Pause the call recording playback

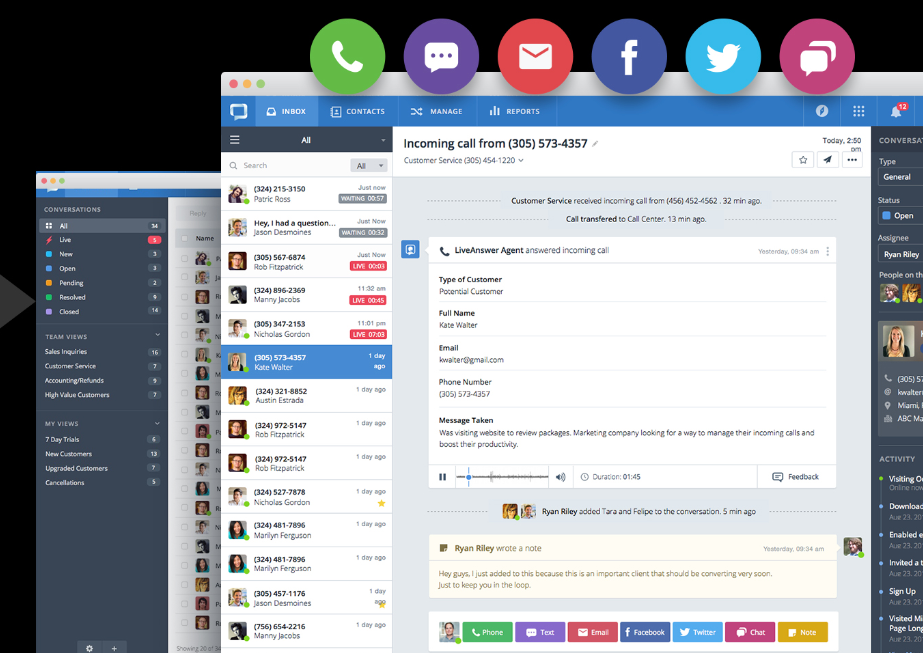pyautogui.click(x=442, y=477)
